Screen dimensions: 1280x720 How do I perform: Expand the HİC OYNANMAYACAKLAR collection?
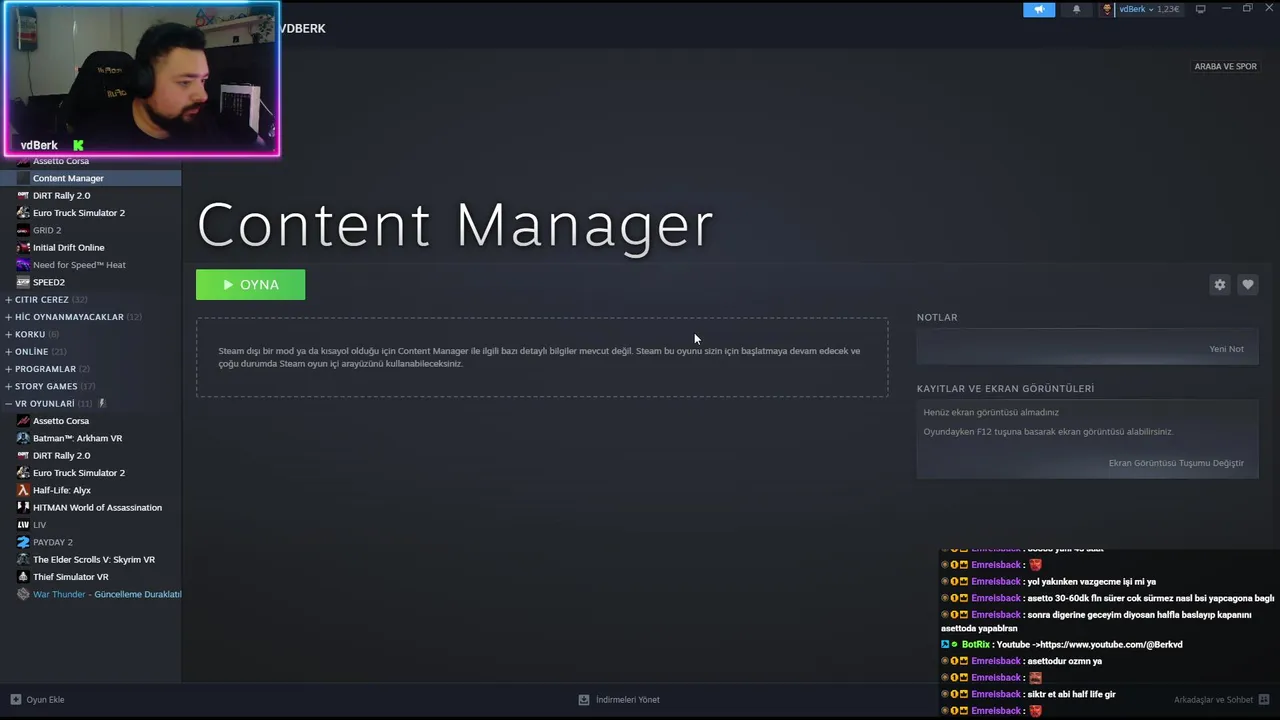tap(73, 317)
